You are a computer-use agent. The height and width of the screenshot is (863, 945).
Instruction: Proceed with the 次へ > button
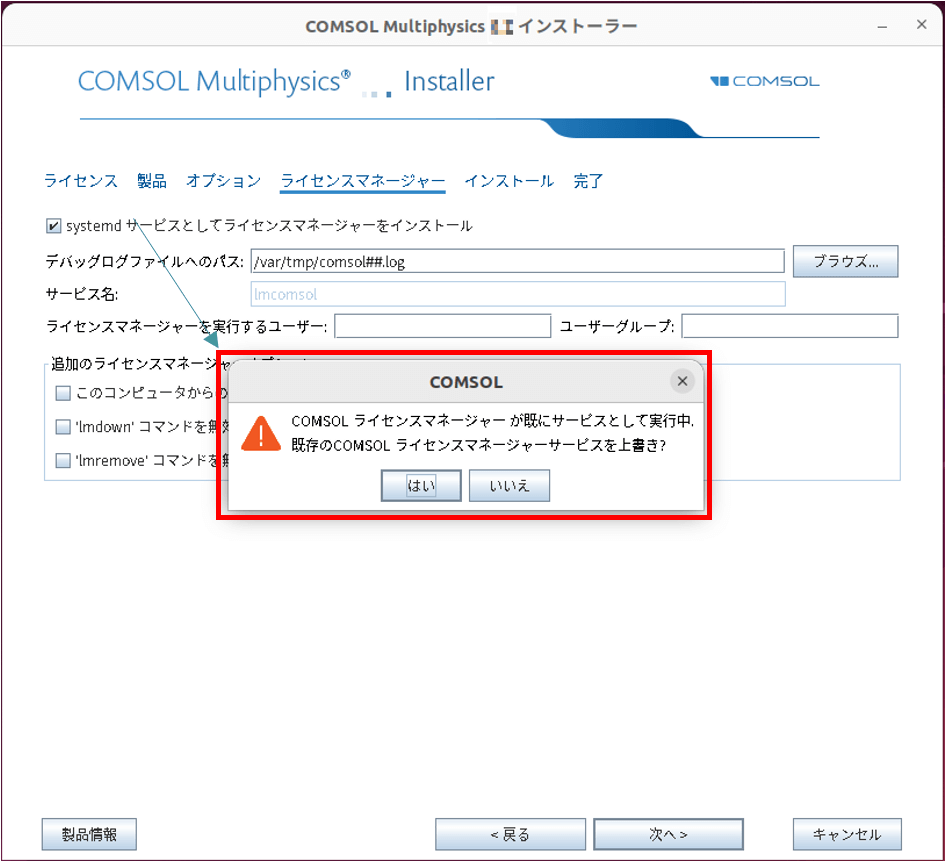tap(668, 834)
